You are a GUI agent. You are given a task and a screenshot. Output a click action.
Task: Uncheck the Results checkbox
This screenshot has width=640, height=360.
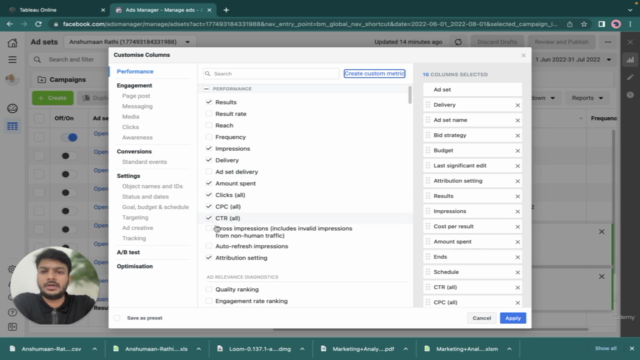209,102
